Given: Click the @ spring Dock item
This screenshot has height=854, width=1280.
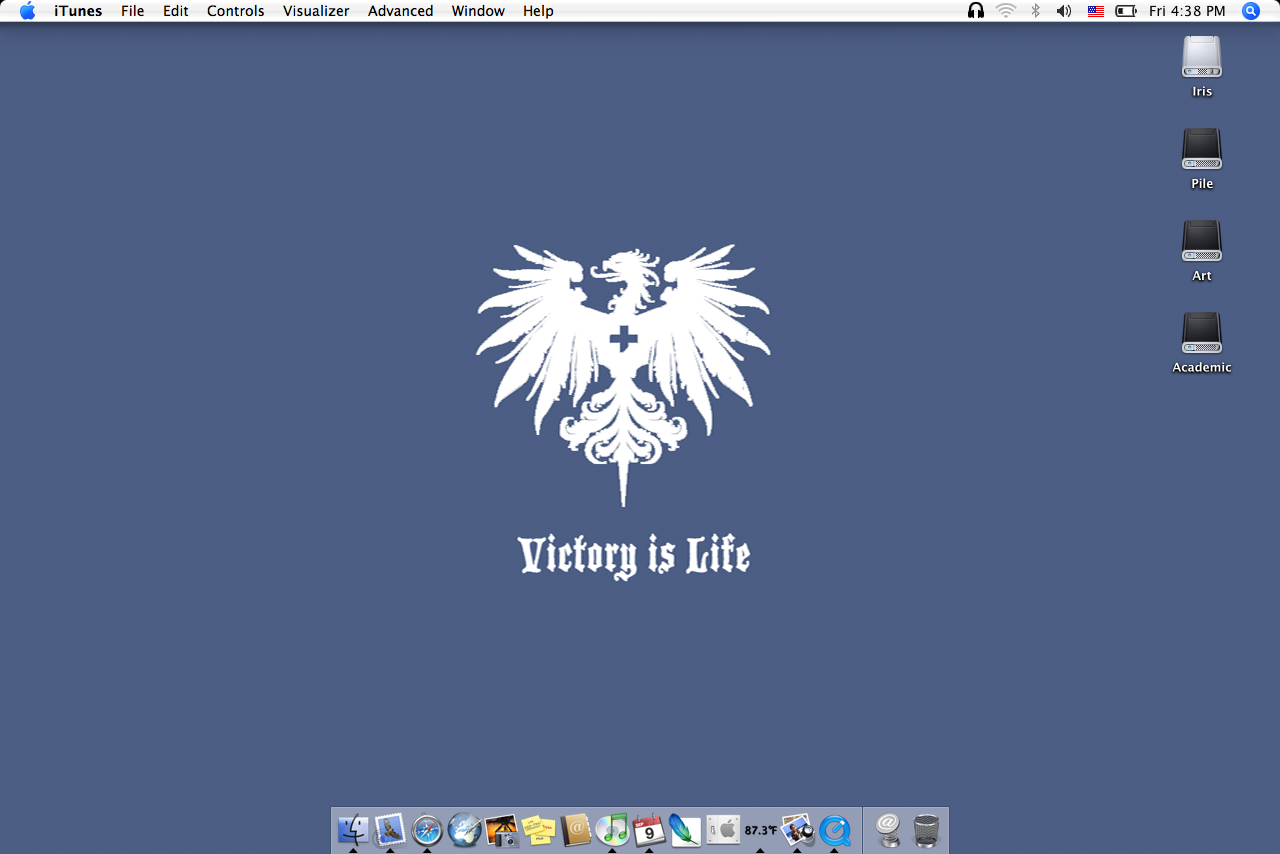Looking at the screenshot, I should point(888,830).
